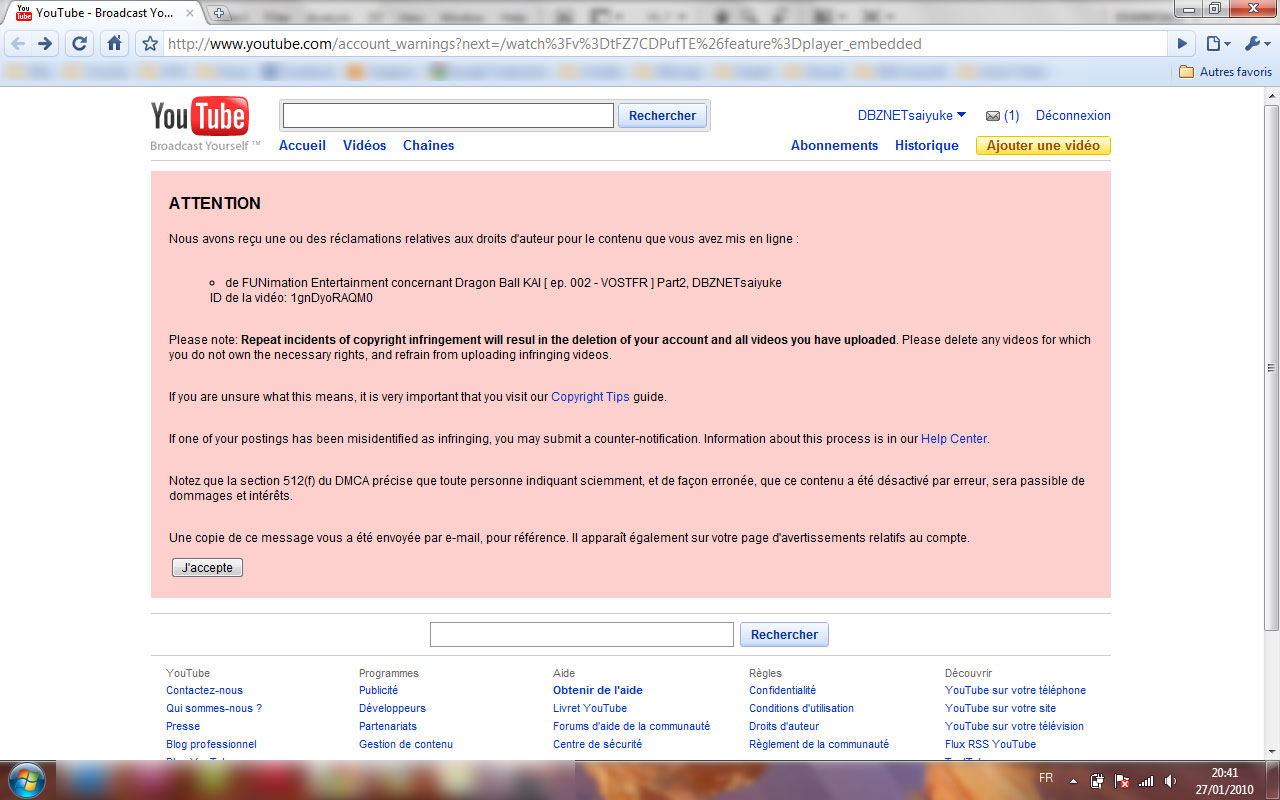Open the Copyright Tips guide link

[x=590, y=397]
